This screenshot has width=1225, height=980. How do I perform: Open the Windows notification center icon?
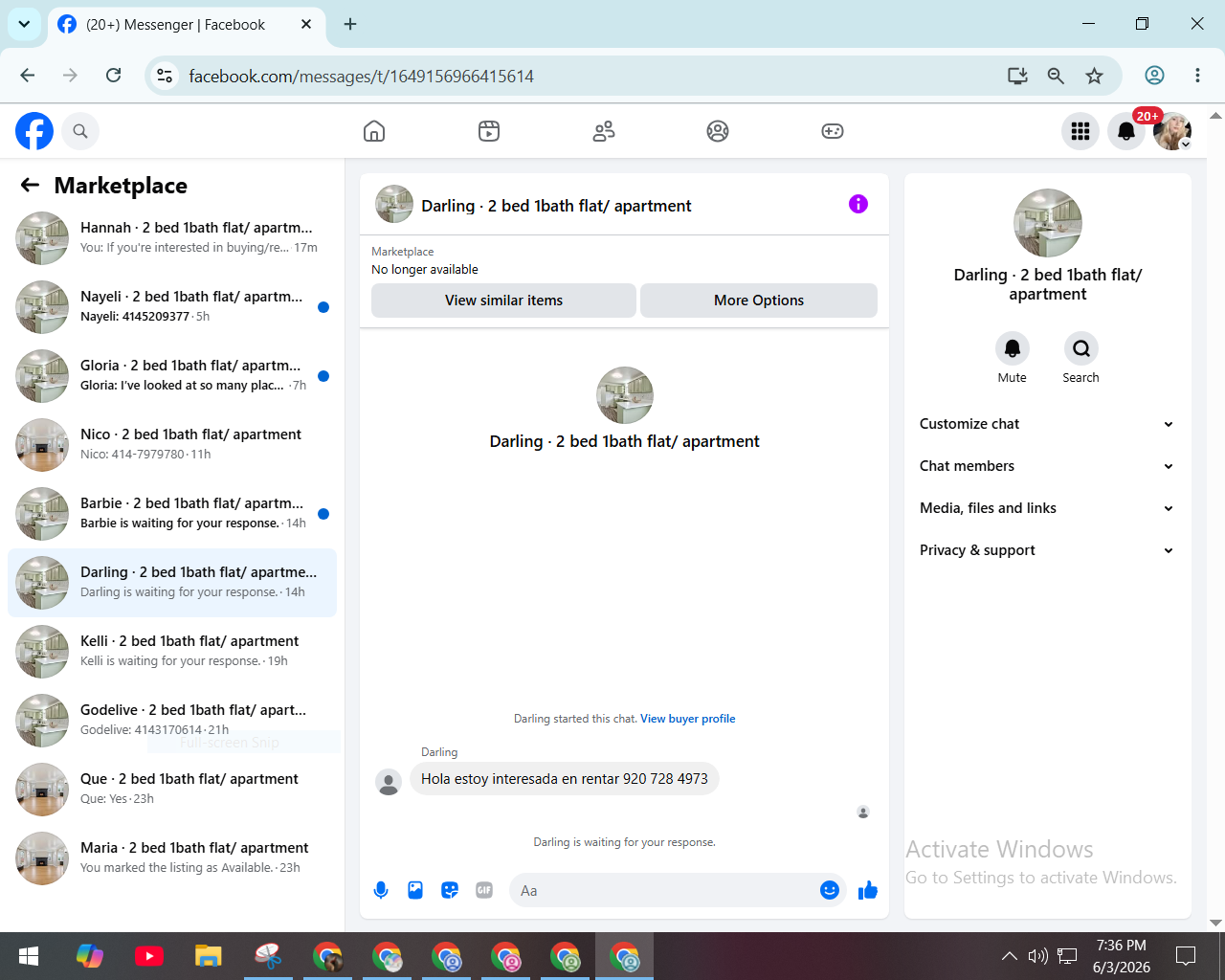coord(1186,955)
